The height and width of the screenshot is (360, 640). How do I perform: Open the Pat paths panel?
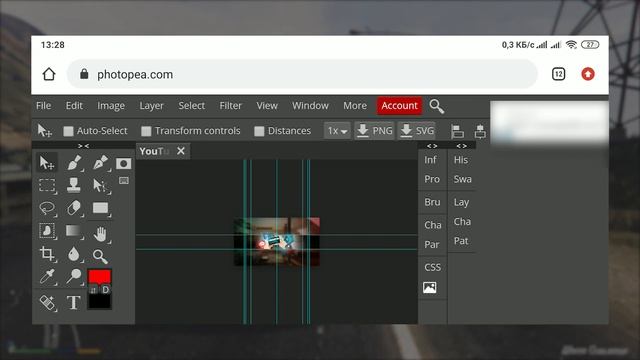click(x=461, y=241)
